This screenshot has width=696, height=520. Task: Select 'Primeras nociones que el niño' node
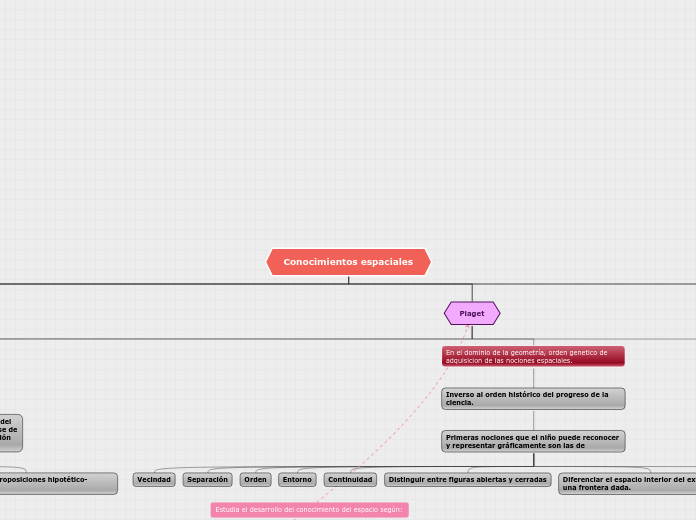pyautogui.click(x=533, y=441)
